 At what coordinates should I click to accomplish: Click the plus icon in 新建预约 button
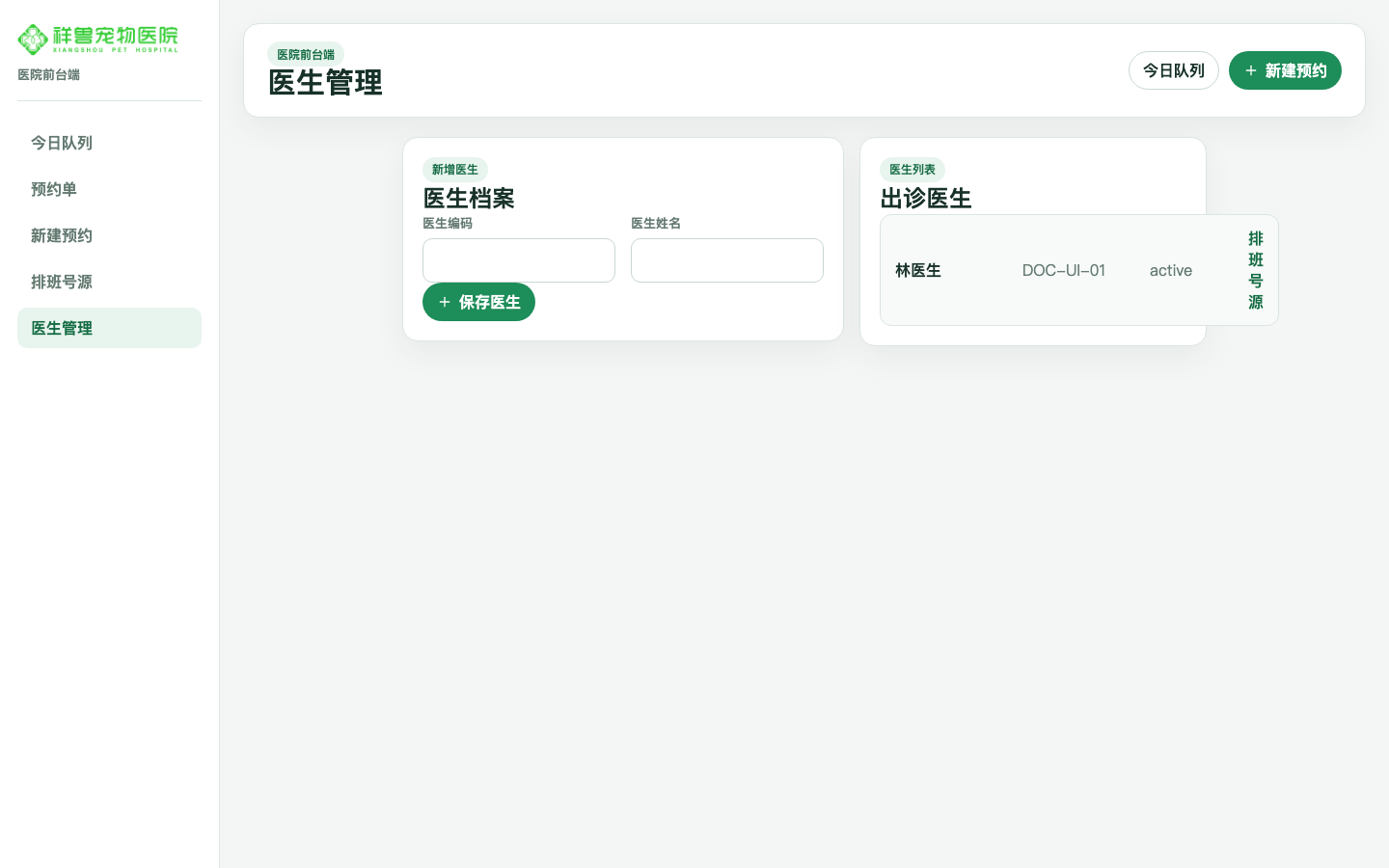(x=1251, y=70)
